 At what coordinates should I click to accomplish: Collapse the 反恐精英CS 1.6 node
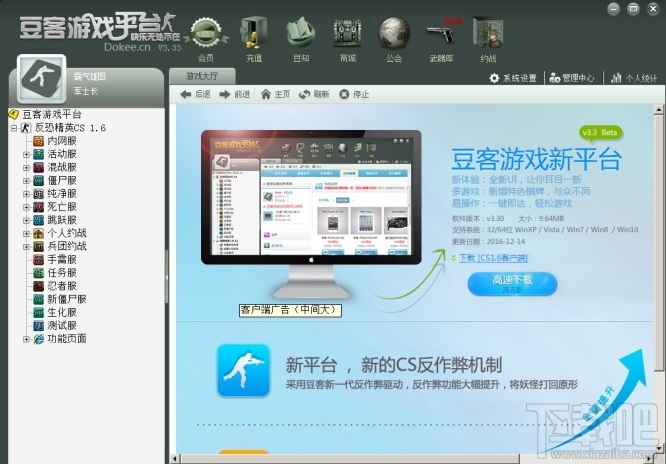click(14, 127)
